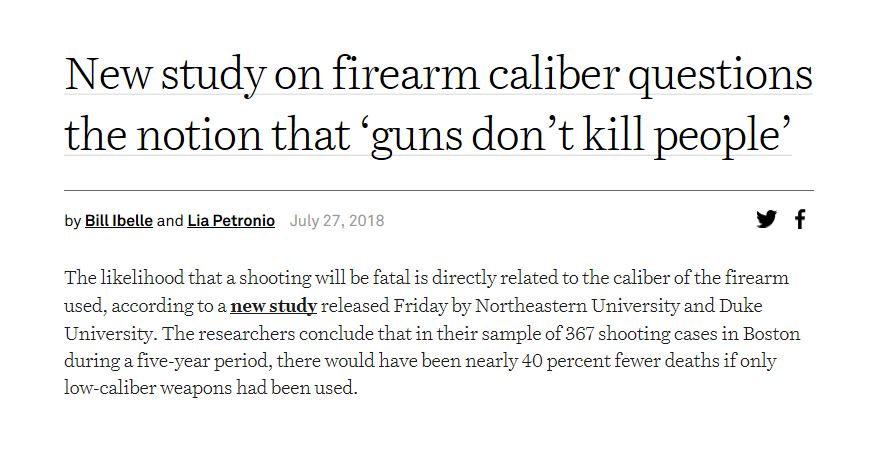Click the horizontal divider below the headline
Screen dimensions: 872x475
coord(439,190)
